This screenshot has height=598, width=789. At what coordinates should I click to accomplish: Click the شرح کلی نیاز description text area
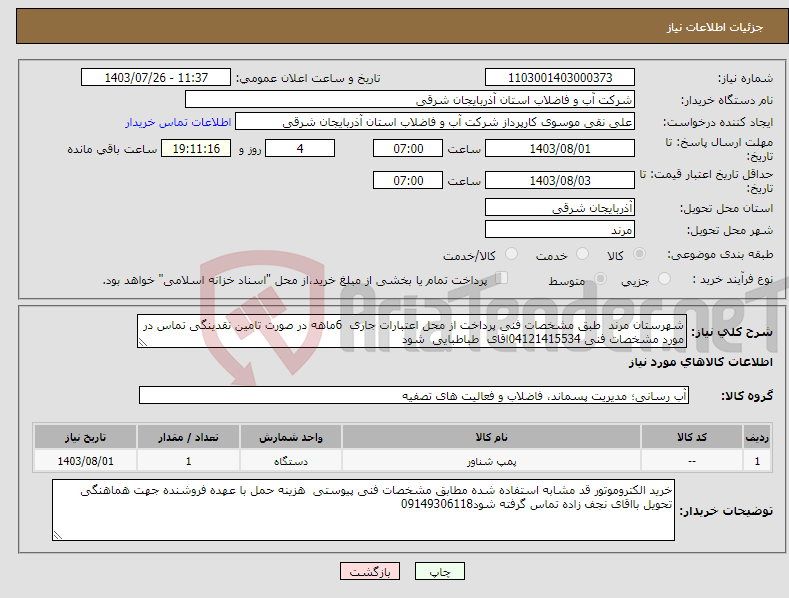412,331
